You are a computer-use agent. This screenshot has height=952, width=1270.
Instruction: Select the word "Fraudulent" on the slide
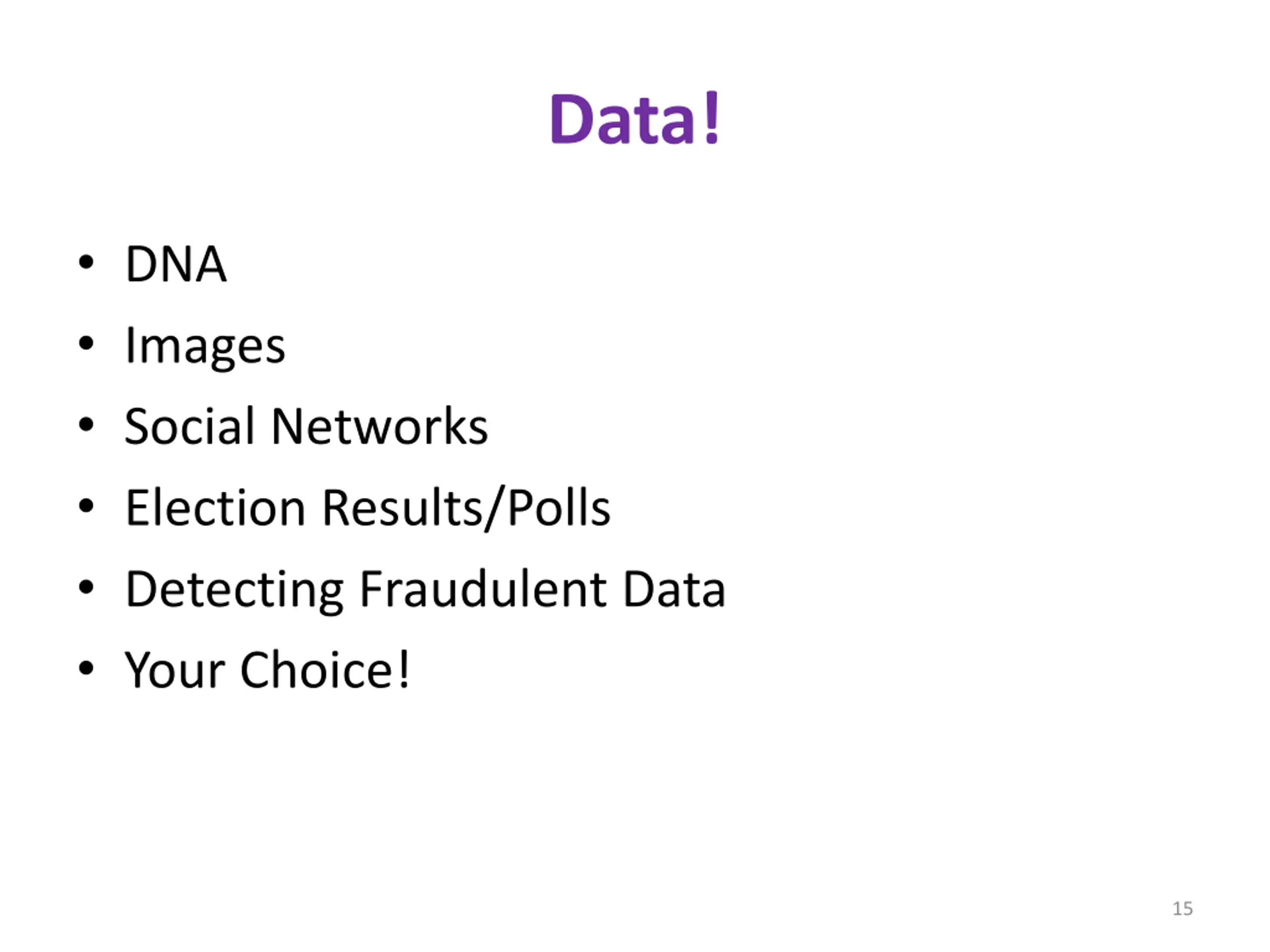483,590
